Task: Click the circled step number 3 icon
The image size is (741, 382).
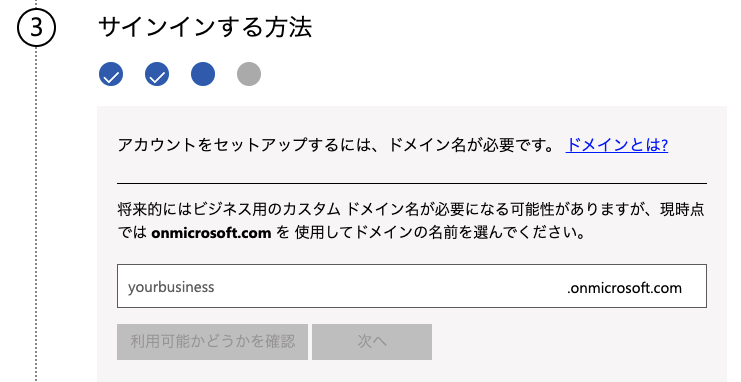Action: click(x=36, y=27)
